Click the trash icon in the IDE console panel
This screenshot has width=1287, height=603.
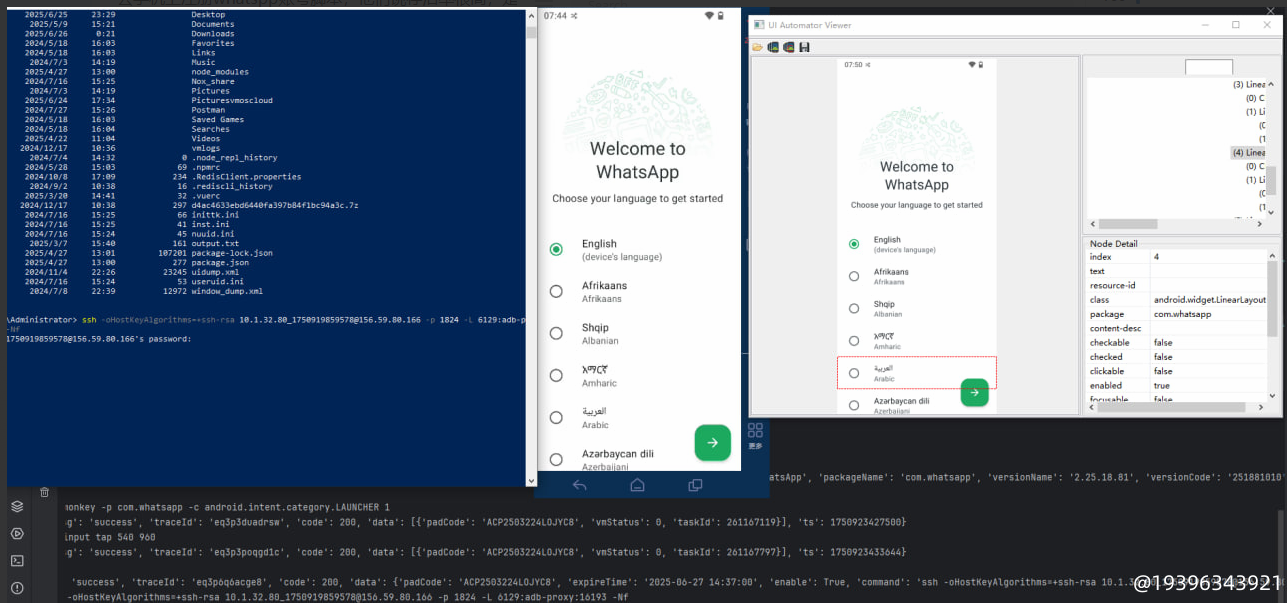click(x=44, y=492)
